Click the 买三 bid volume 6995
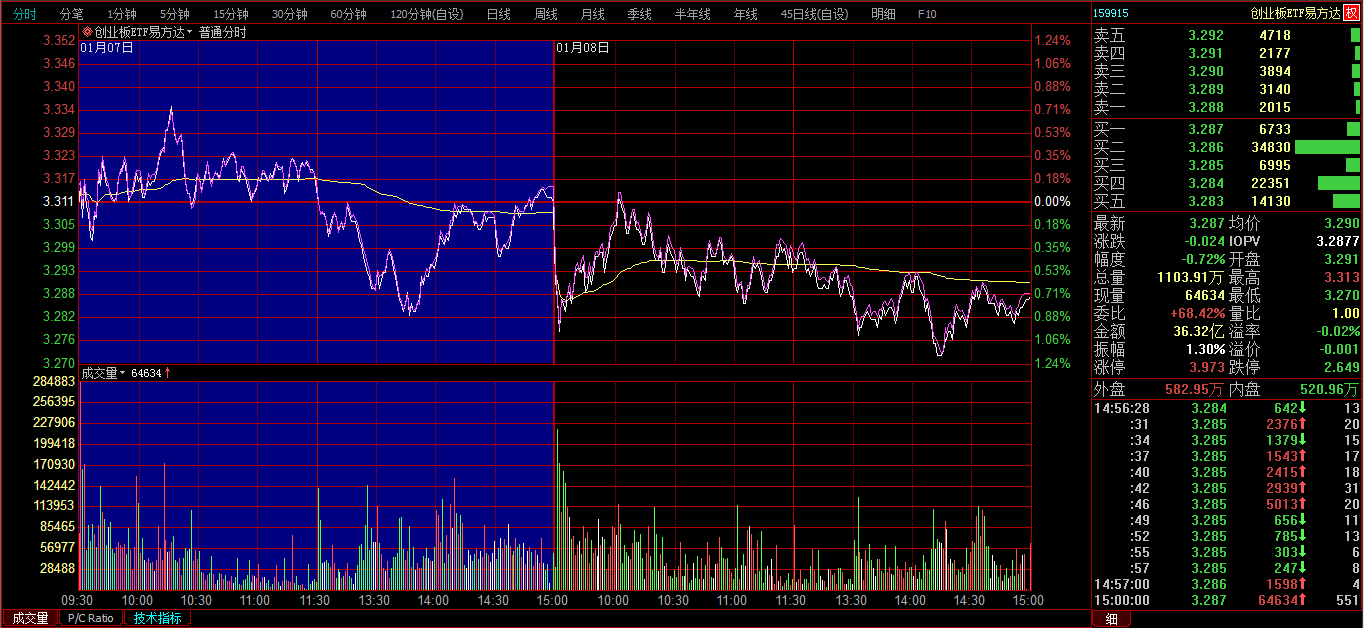Viewport: 1364px width, 628px height. [x=1275, y=165]
